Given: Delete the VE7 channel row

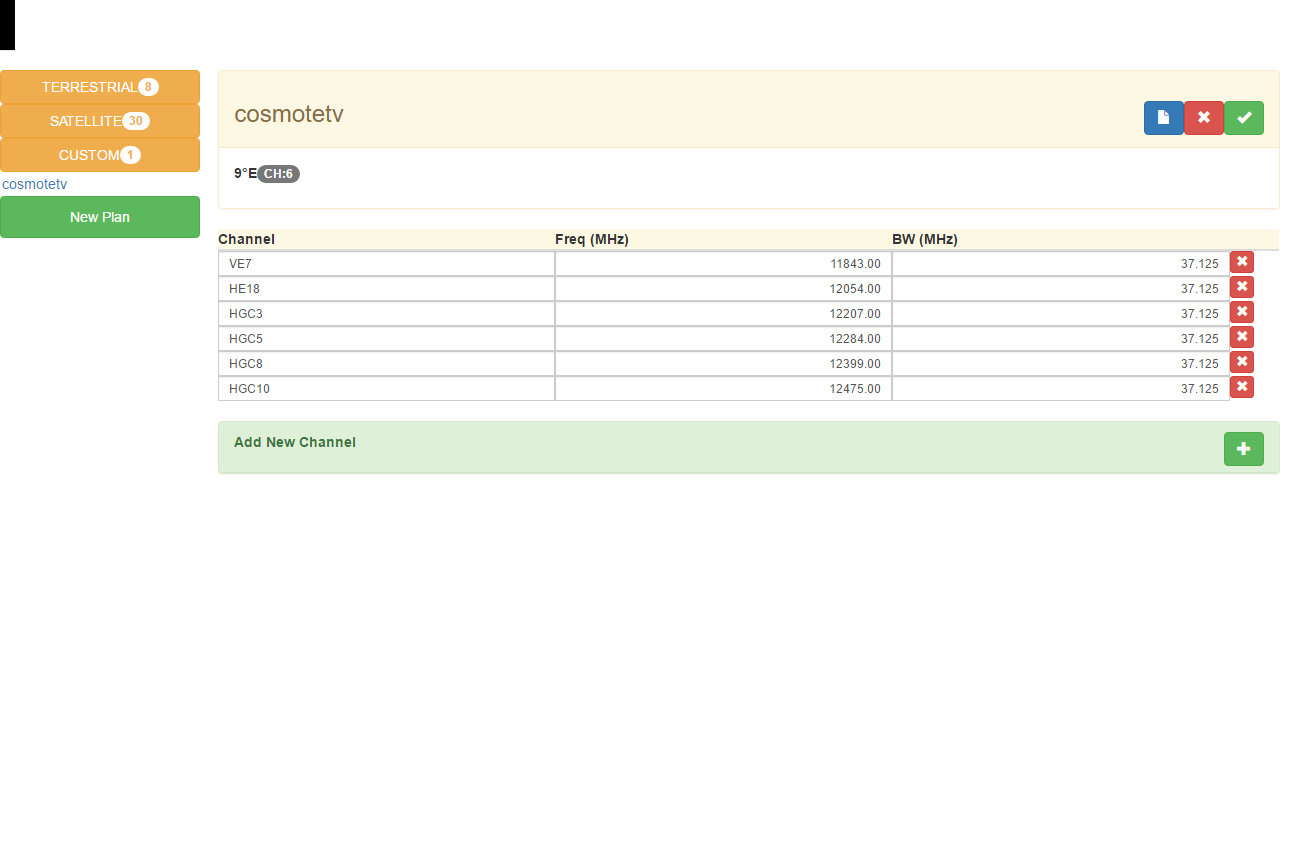Looking at the screenshot, I should point(1242,262).
